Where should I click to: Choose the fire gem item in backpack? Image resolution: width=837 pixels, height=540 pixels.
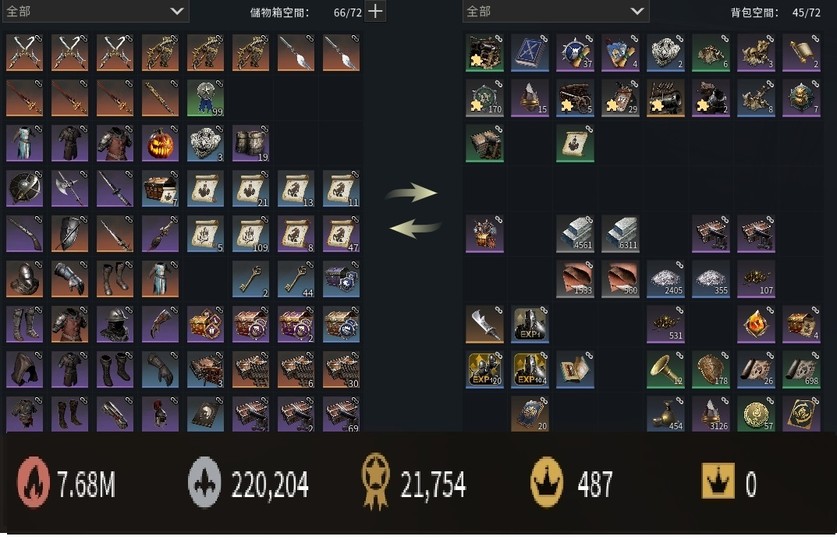756,324
